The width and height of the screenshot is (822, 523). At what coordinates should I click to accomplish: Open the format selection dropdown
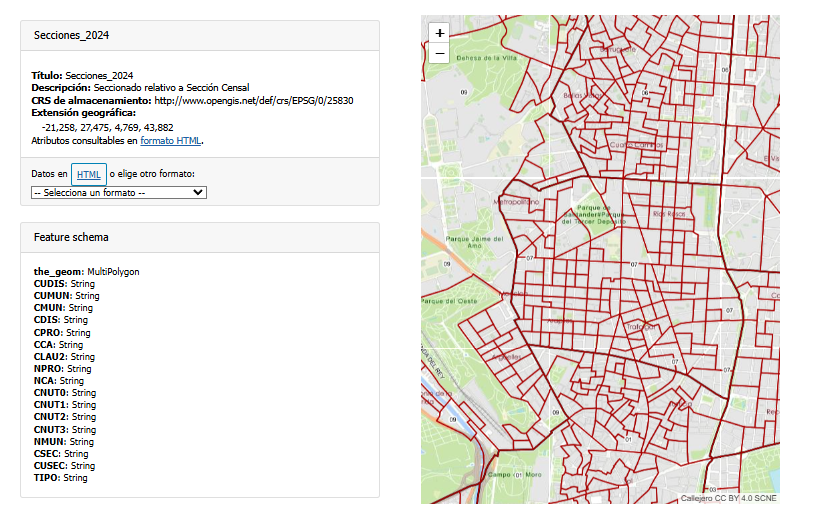point(119,192)
